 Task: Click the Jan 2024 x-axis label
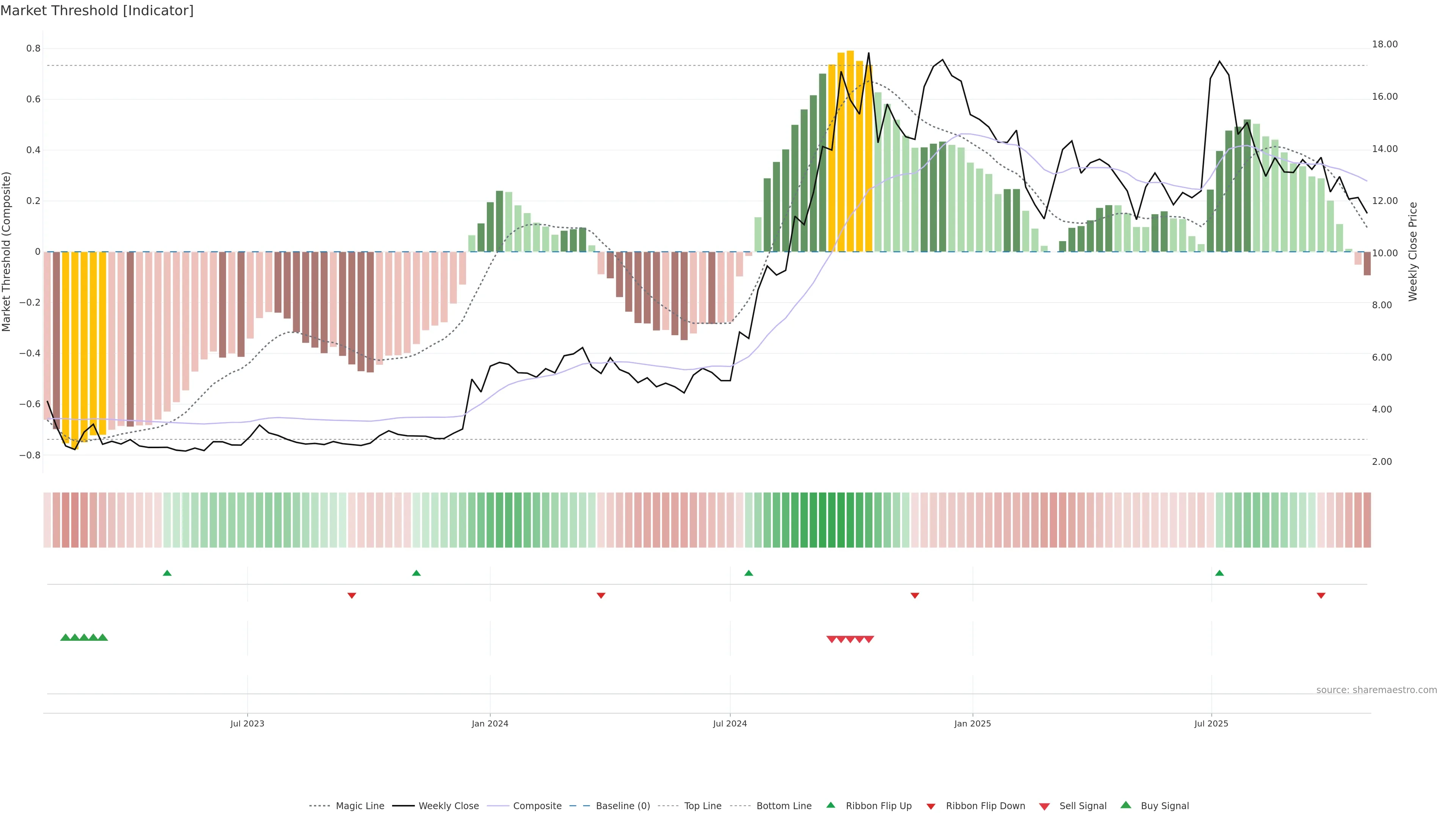click(490, 723)
